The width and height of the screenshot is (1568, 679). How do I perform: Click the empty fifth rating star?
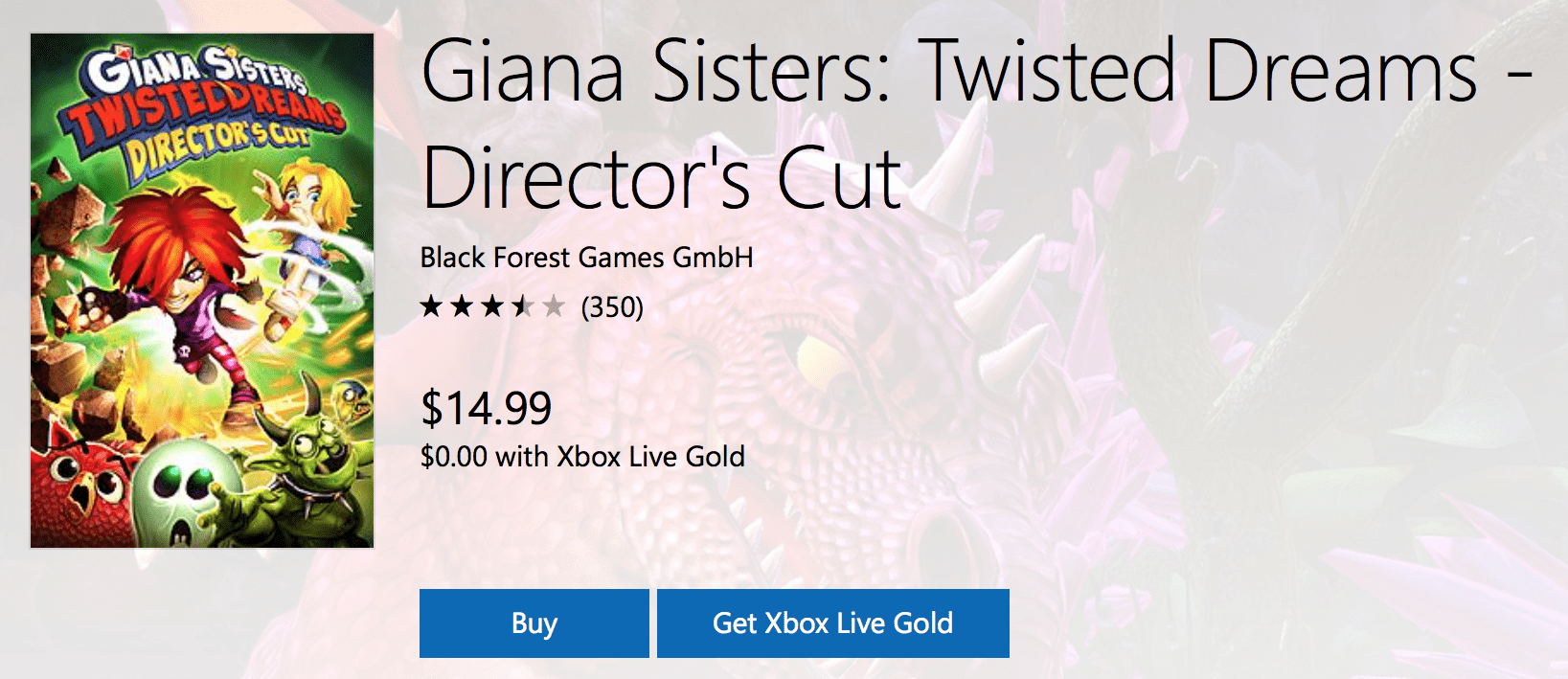(554, 306)
